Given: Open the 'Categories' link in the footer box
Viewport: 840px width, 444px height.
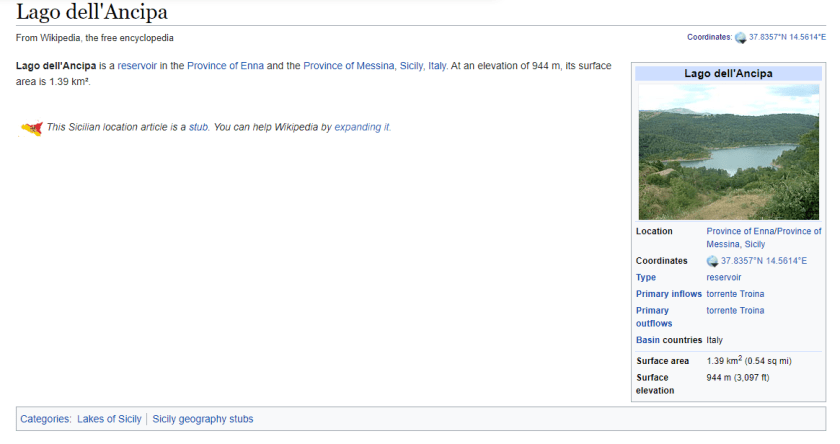Looking at the screenshot, I should coord(45,420).
